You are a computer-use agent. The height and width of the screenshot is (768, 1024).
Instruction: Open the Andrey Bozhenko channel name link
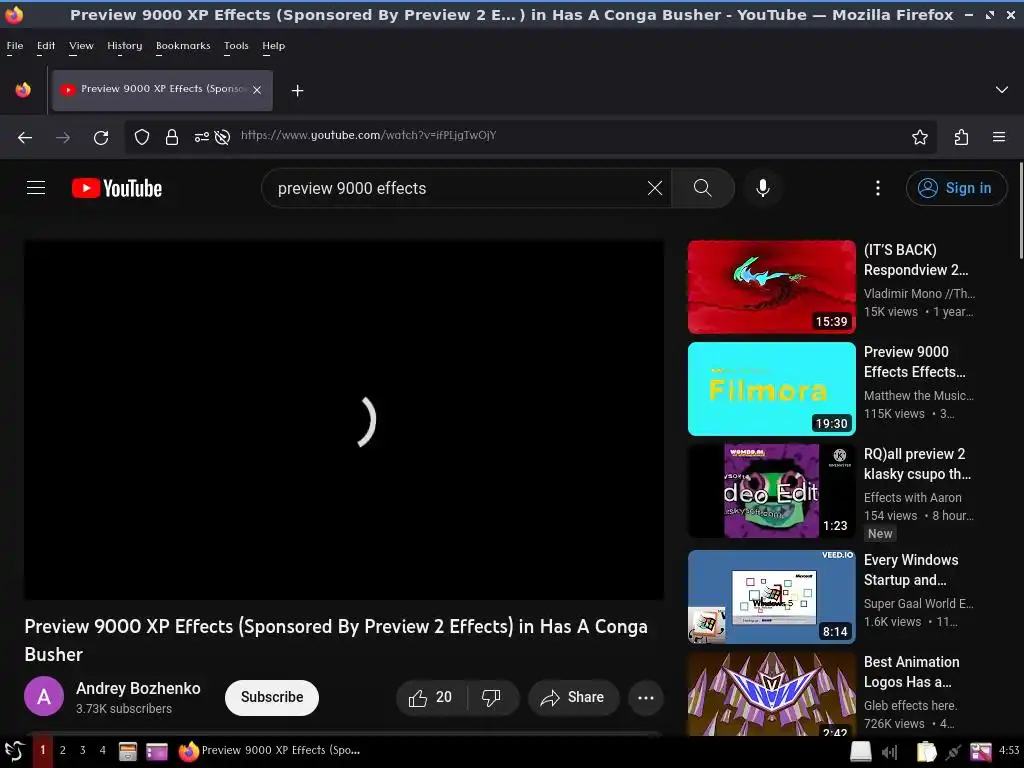click(x=138, y=688)
